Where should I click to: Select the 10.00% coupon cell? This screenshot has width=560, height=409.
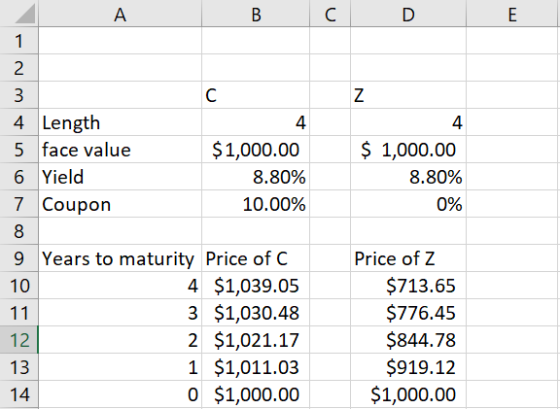point(255,204)
